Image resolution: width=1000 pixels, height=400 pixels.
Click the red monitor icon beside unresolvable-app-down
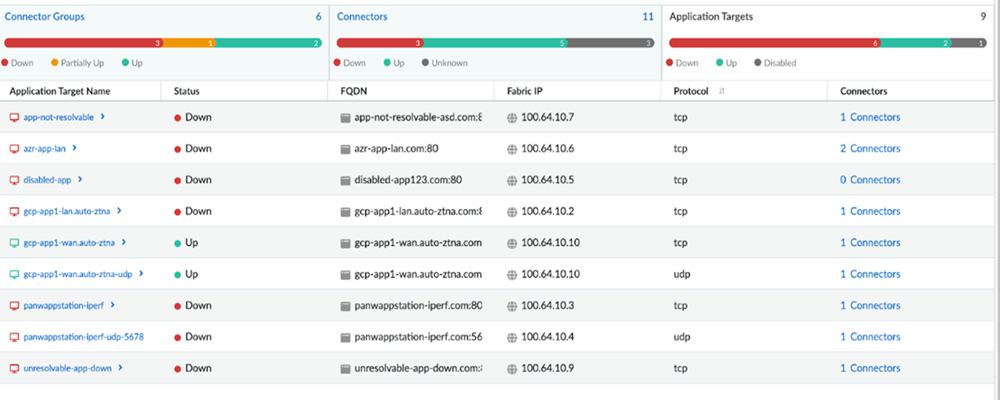14,368
